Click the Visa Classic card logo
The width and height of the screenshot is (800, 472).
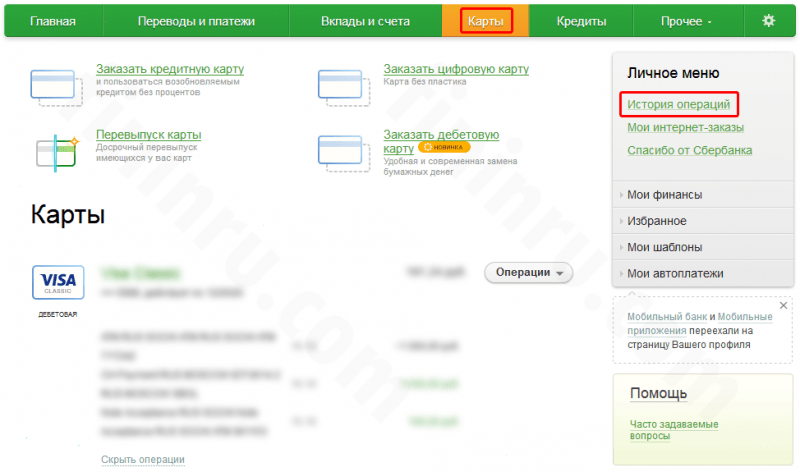coord(58,282)
